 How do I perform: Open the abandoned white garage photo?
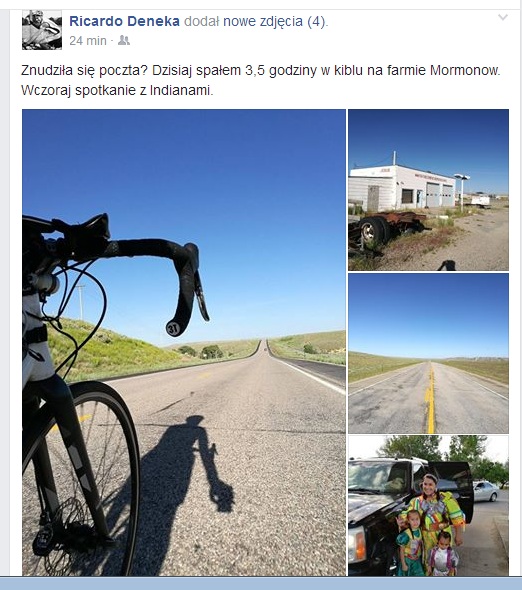click(428, 190)
